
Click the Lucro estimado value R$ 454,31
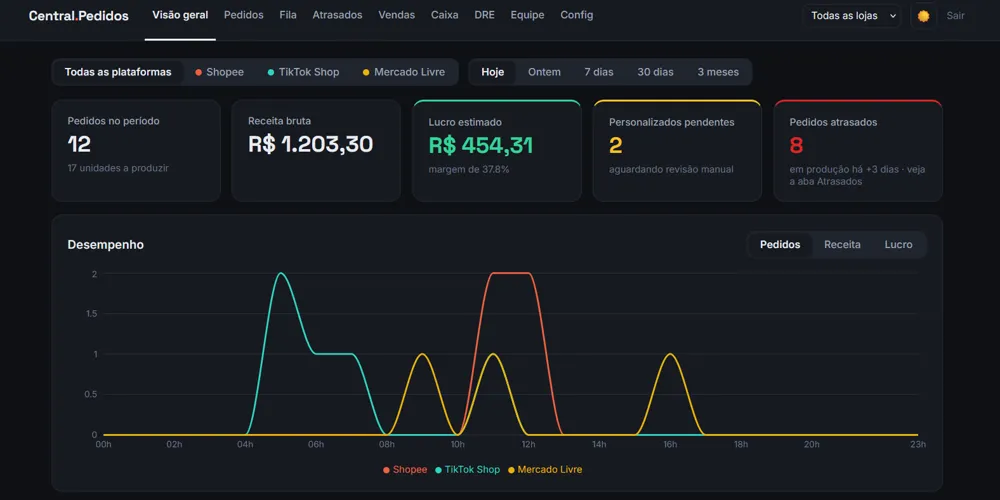point(481,146)
